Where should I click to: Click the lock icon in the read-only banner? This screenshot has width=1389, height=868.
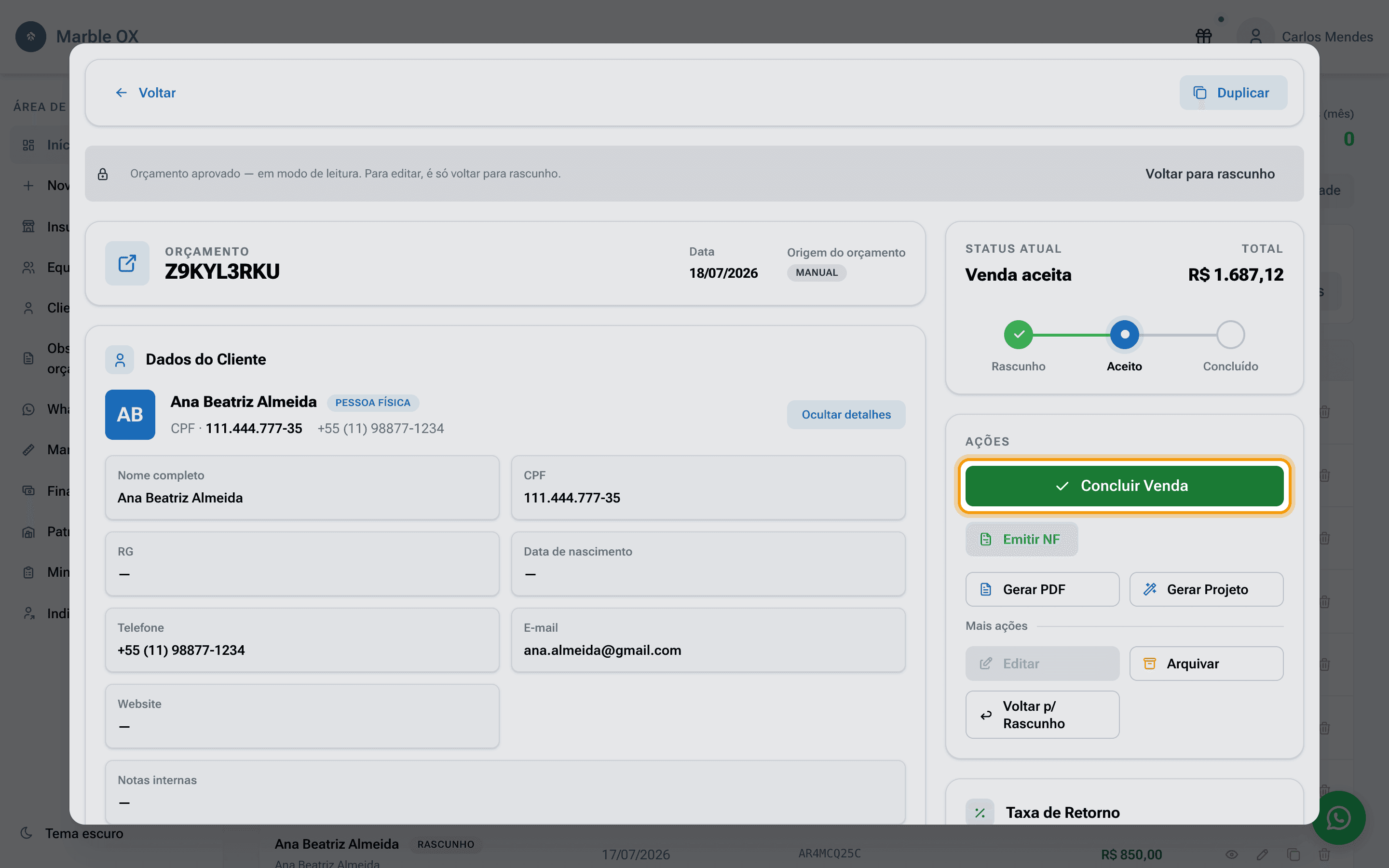[x=103, y=174]
